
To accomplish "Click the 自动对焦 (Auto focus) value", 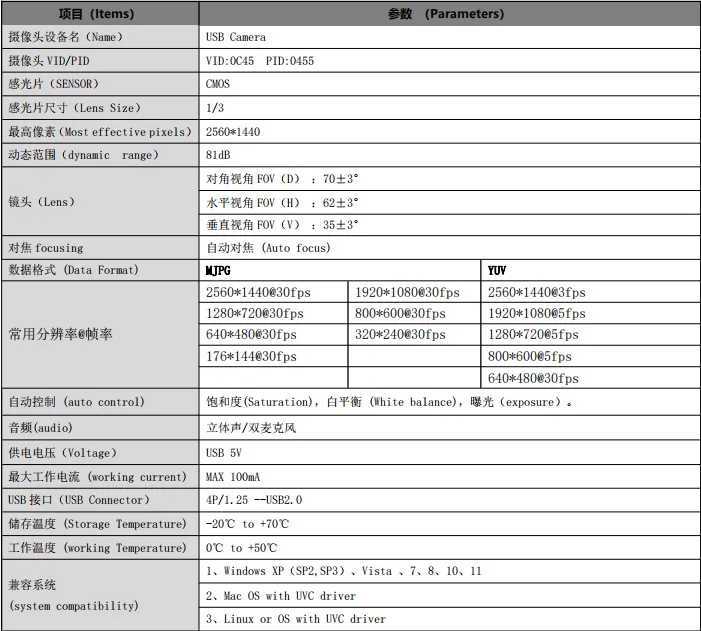I will (x=268, y=248).
